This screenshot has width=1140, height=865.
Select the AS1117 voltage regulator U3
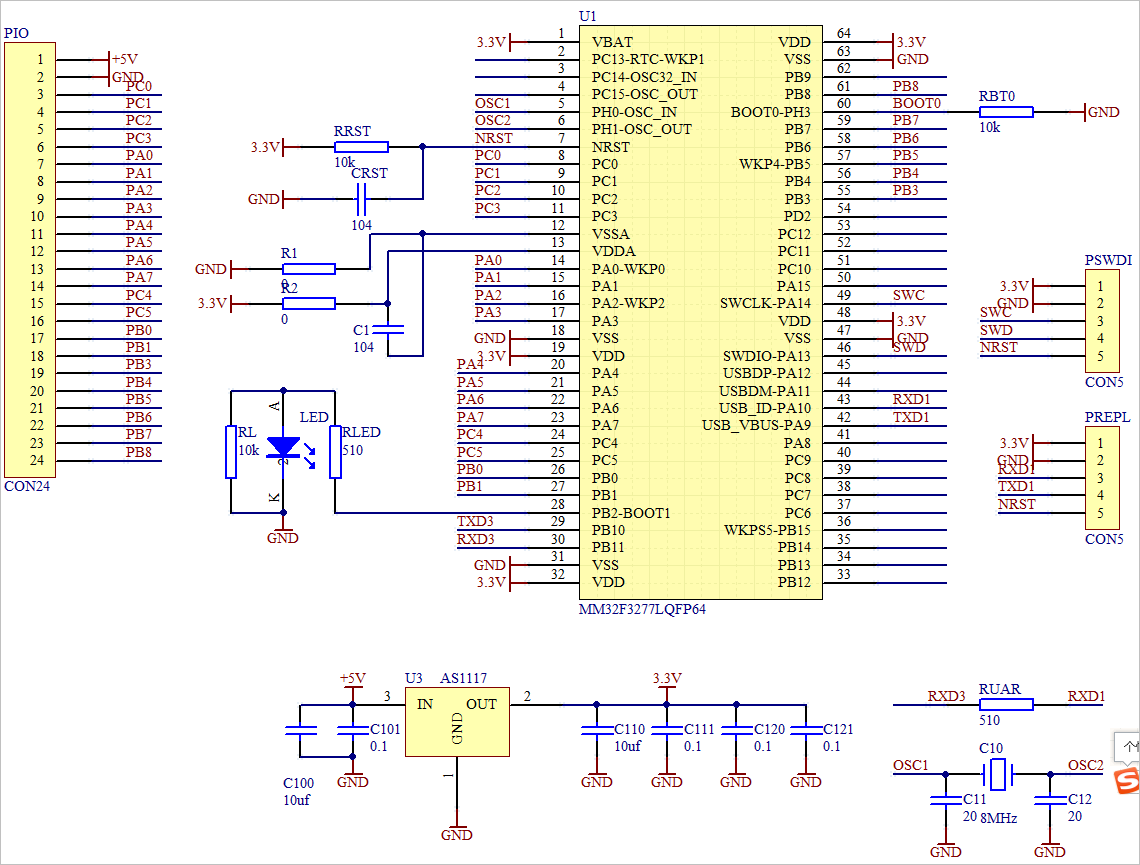point(457,721)
